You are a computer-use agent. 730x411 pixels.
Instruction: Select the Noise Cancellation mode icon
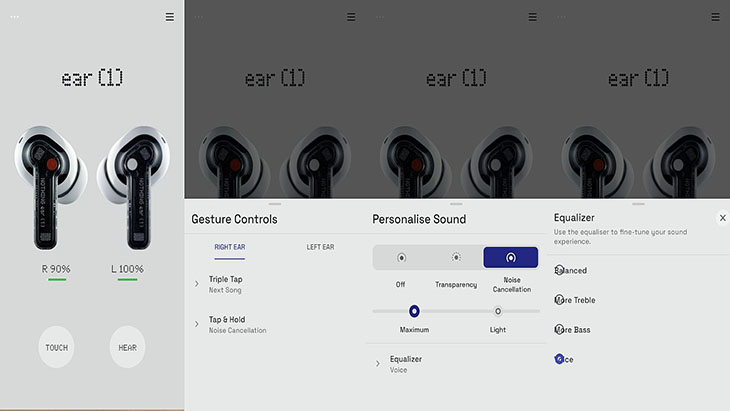[511, 257]
